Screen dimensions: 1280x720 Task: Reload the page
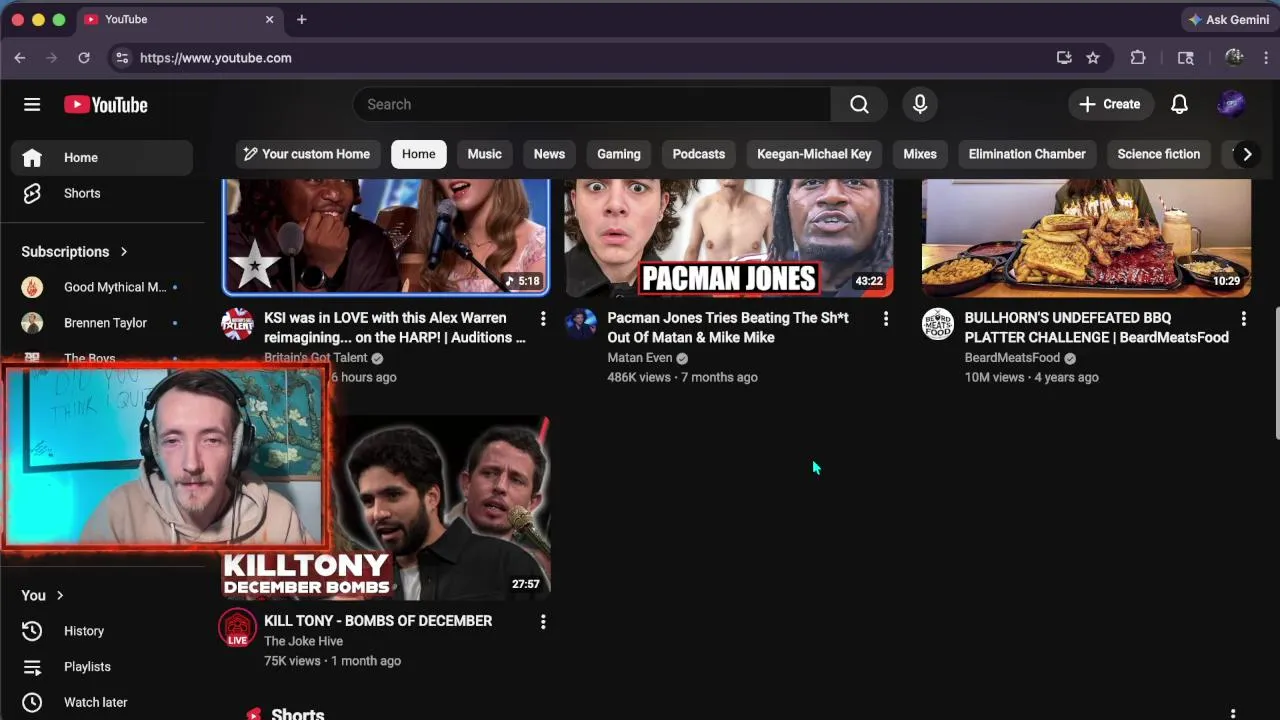tap(84, 58)
